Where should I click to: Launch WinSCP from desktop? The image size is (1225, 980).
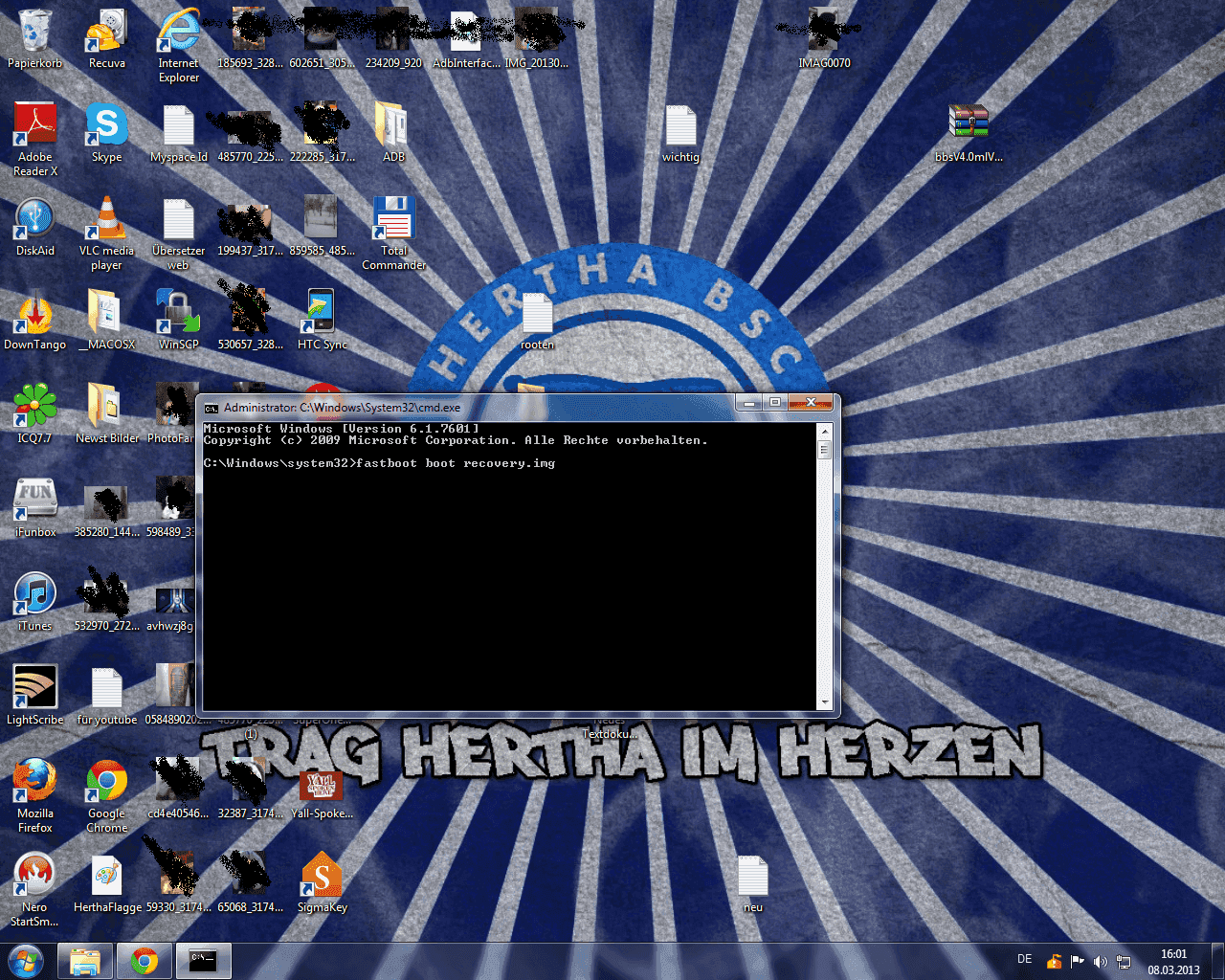tap(179, 321)
